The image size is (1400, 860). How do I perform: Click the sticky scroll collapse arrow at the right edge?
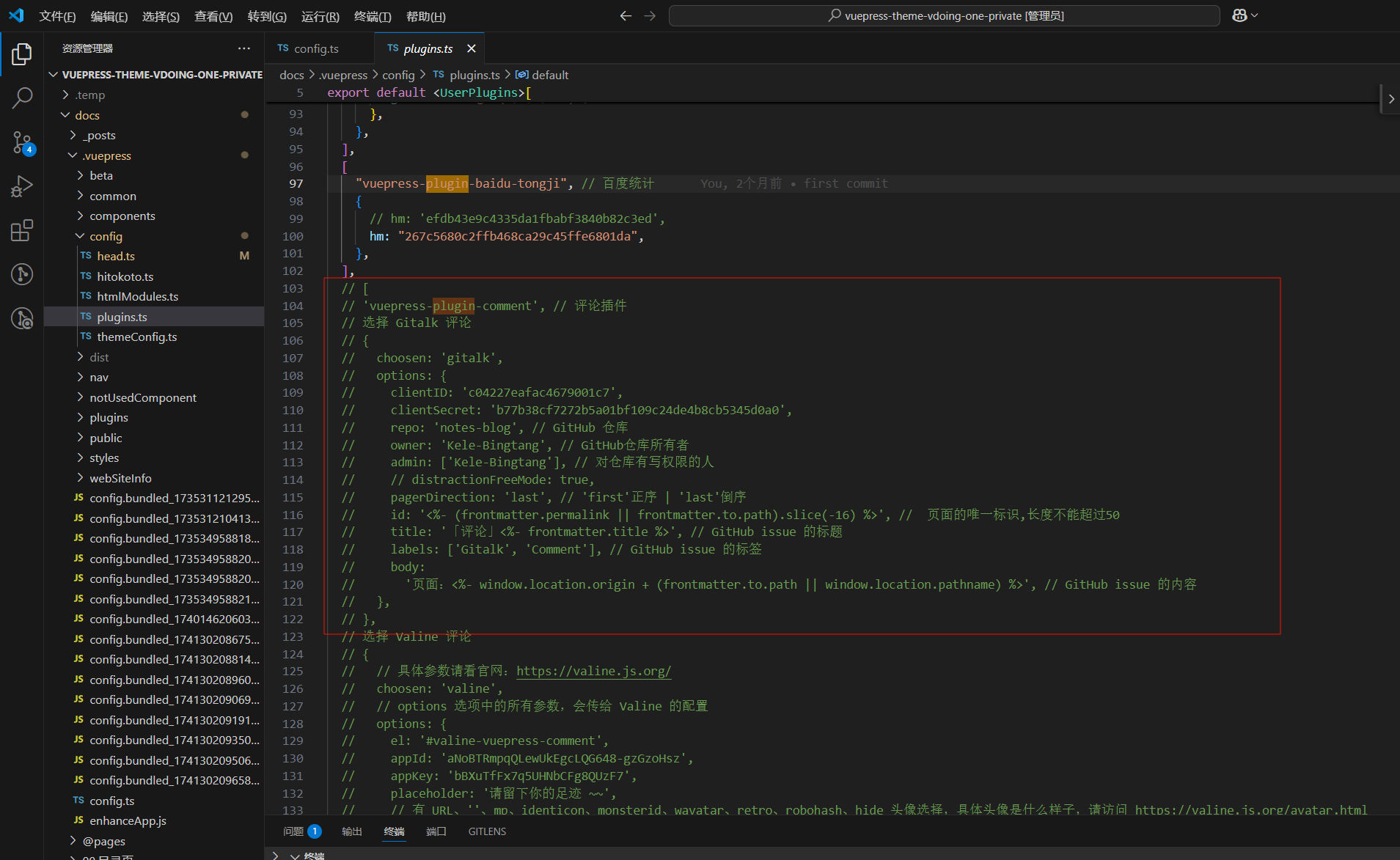(1391, 99)
